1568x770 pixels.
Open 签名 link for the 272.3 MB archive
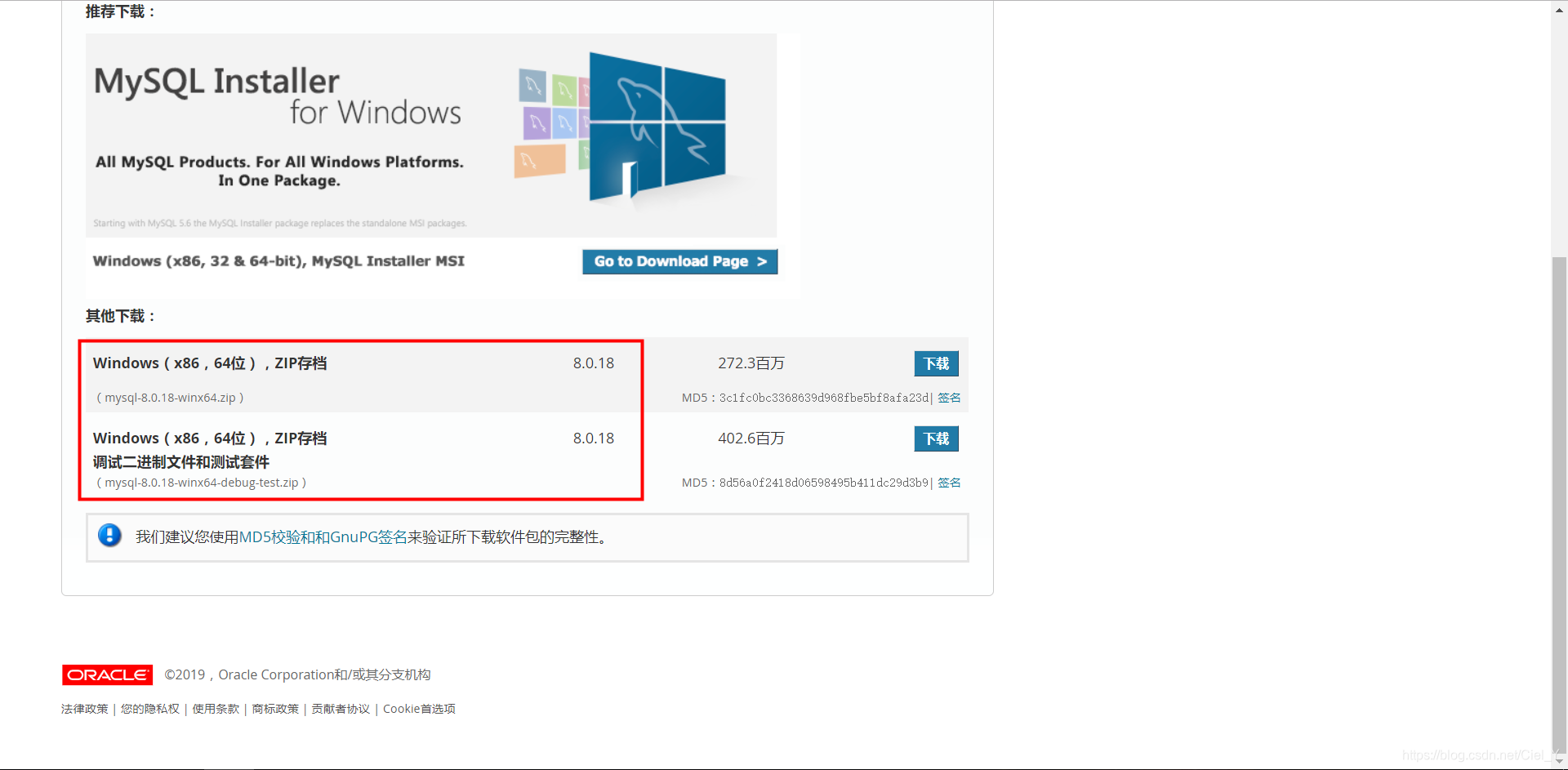(x=949, y=398)
